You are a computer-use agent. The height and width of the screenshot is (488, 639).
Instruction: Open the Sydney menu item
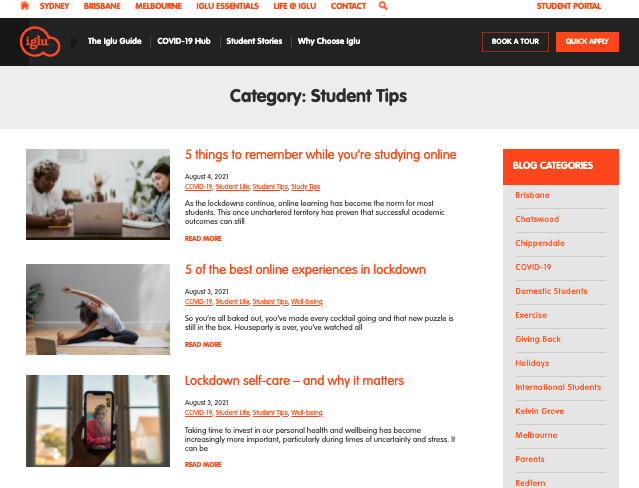coord(54,6)
